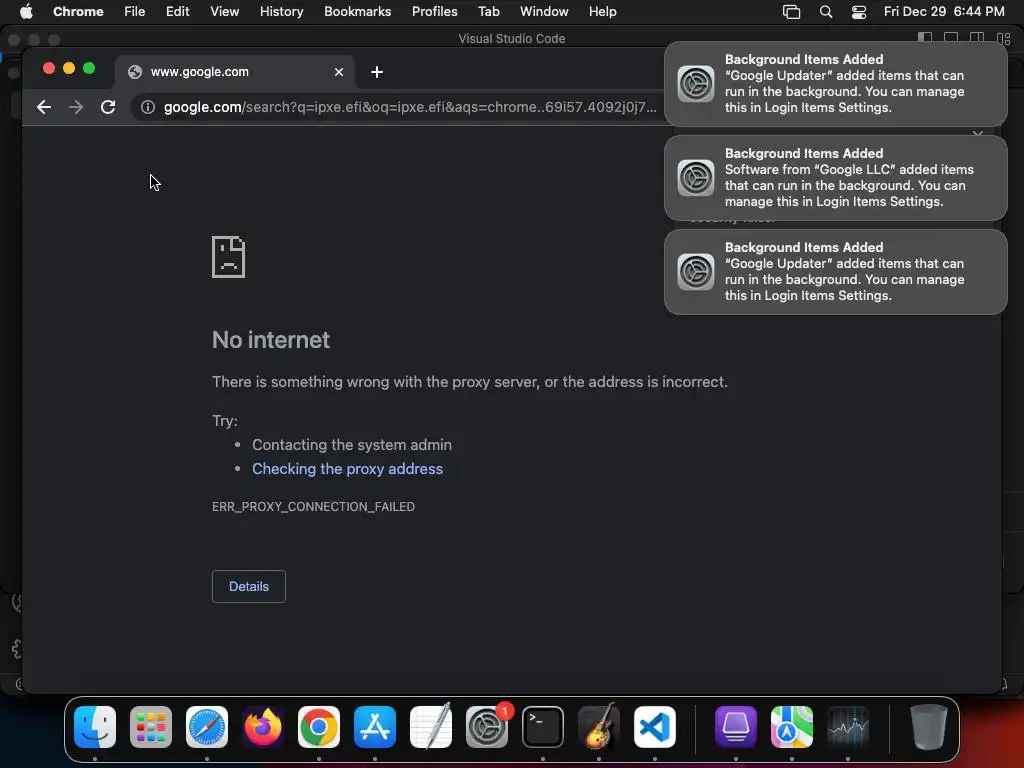Open the Tab menu
The image size is (1024, 768).
pyautogui.click(x=488, y=12)
